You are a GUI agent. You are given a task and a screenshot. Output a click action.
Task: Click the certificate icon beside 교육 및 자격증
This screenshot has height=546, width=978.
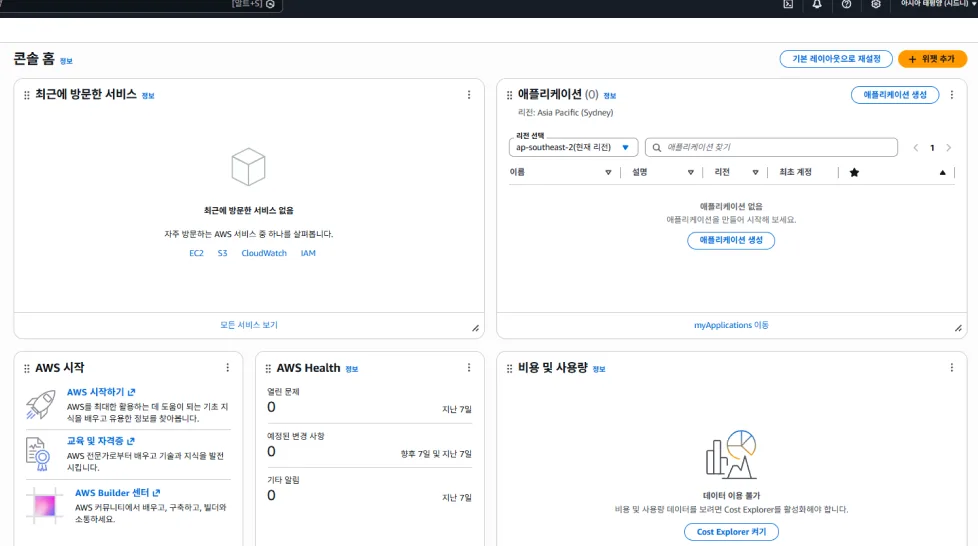37,454
